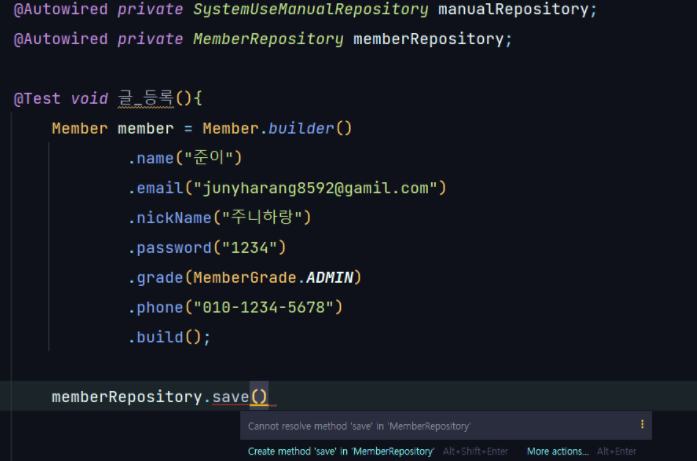Open the tooltip's three-dot options icon

coord(642,424)
